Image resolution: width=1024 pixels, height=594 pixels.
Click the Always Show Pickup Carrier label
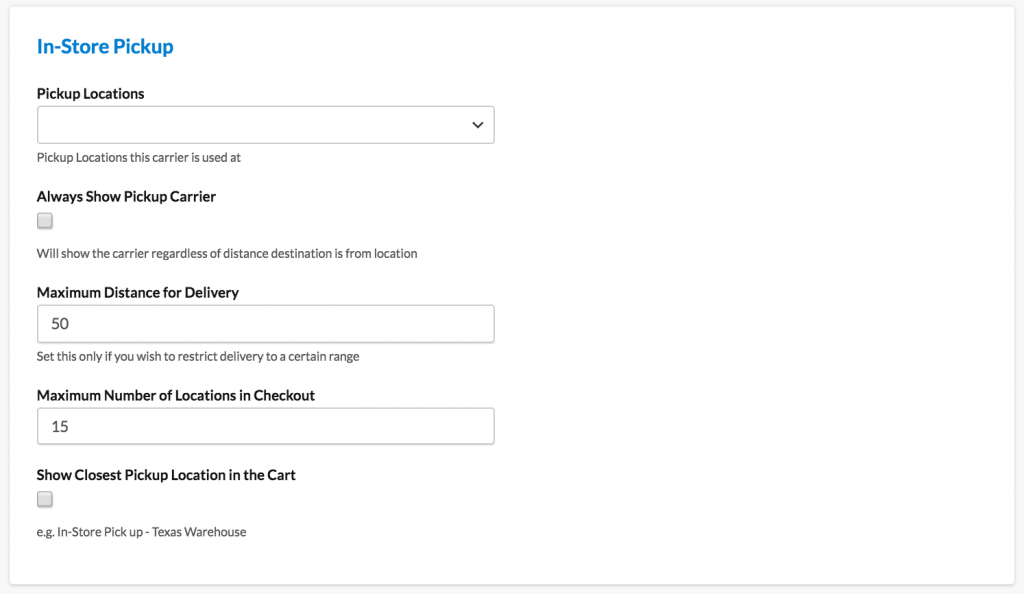[x=126, y=197]
